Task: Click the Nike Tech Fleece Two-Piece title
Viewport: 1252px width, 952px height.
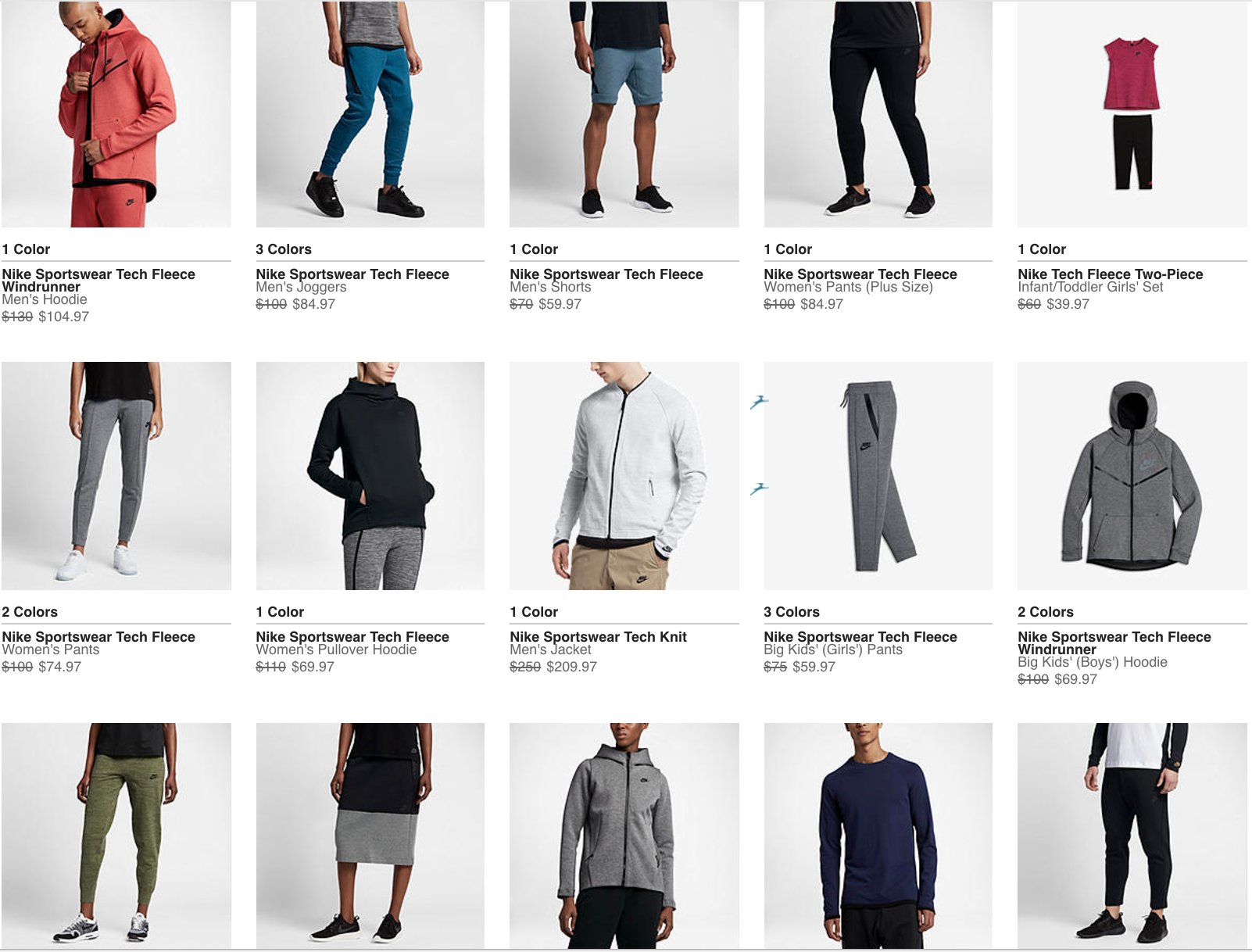Action: click(1111, 274)
